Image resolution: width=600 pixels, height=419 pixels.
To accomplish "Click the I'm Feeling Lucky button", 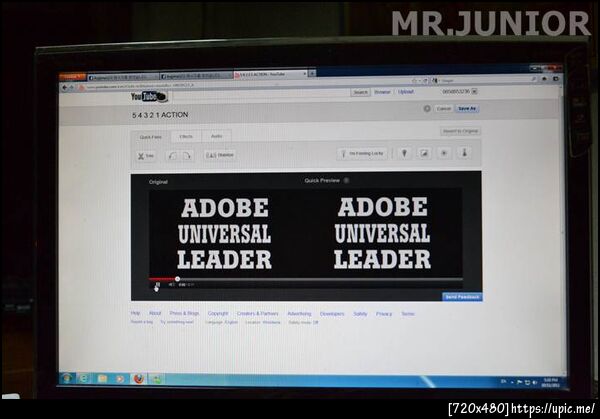I will 362,153.
